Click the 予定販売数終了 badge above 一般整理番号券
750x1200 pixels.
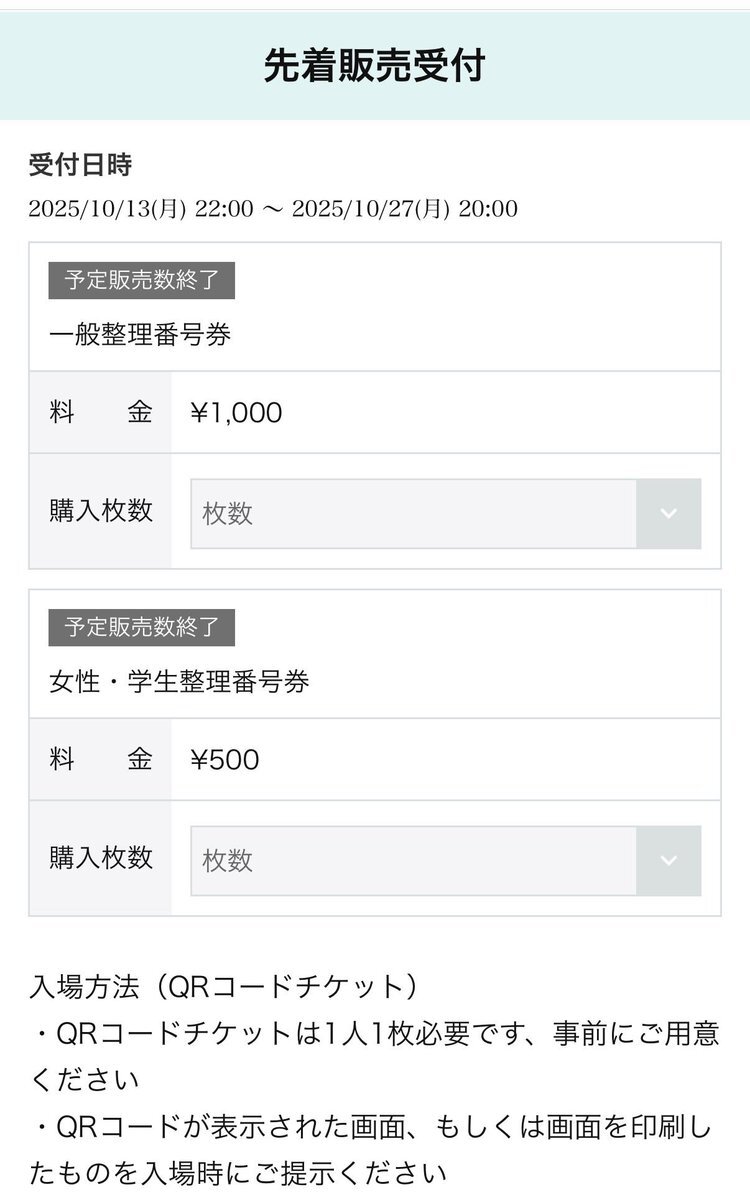(141, 280)
